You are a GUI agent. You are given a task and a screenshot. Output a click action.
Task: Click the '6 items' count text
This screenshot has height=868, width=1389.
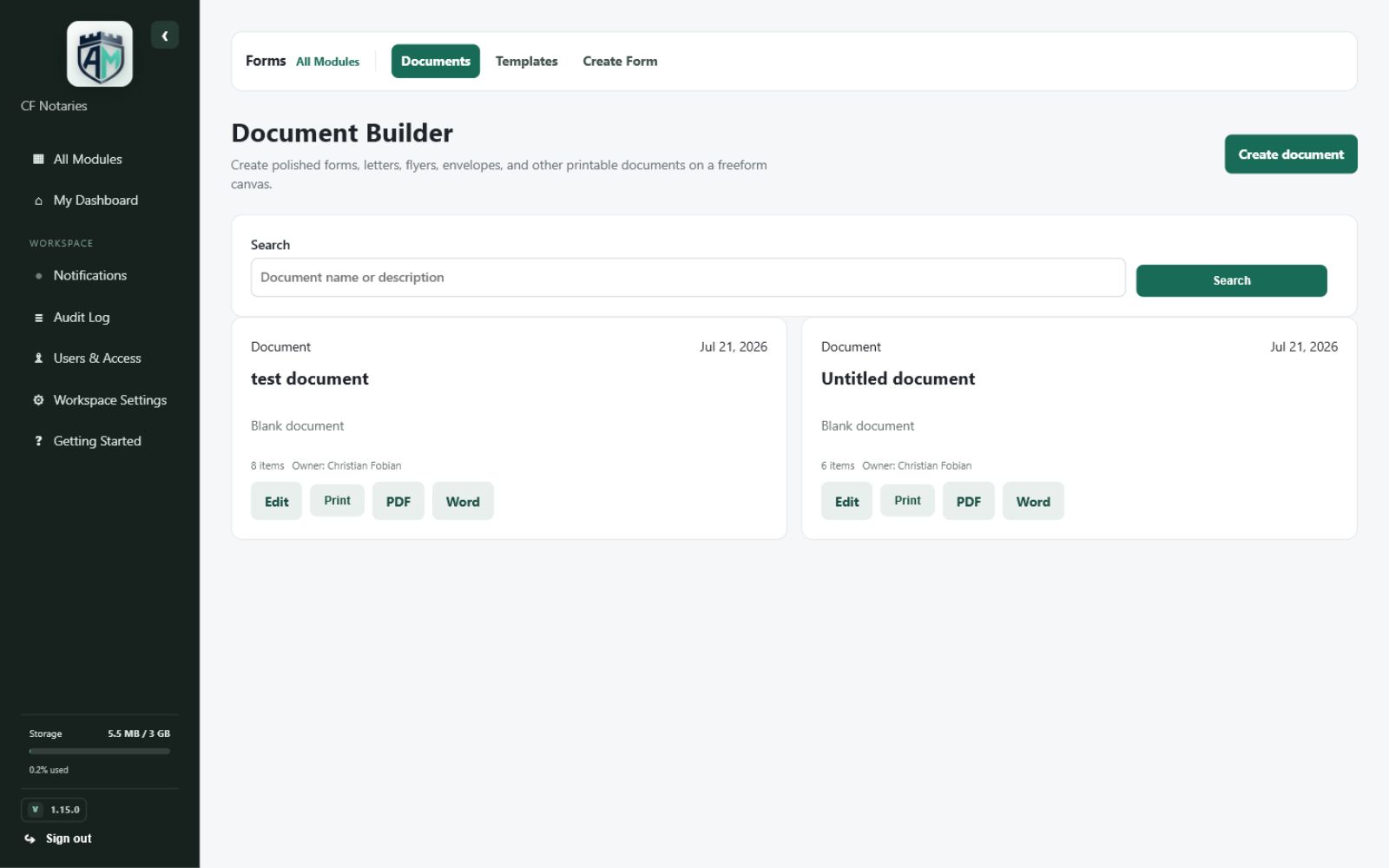pos(838,465)
